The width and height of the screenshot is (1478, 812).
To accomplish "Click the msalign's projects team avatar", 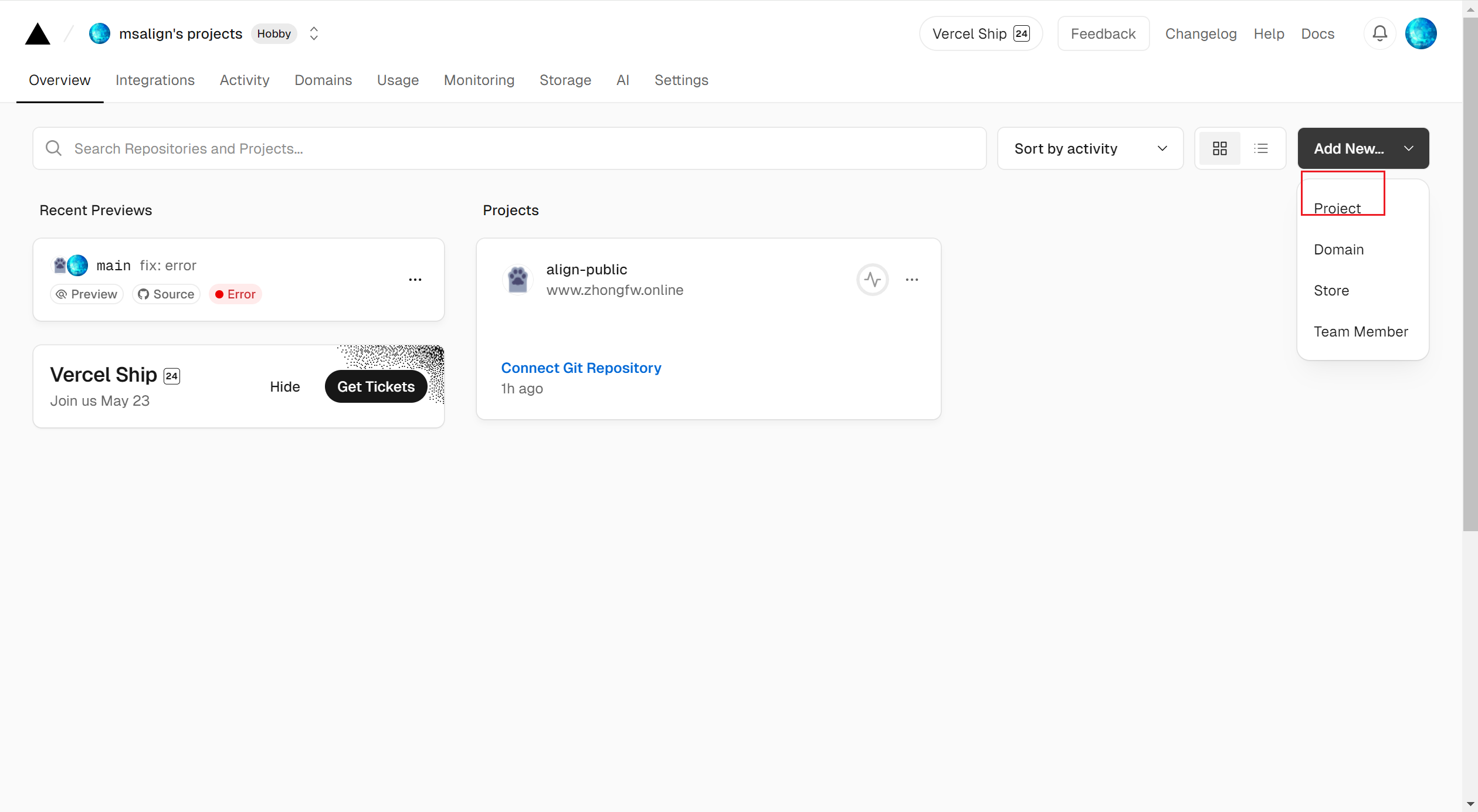I will pyautogui.click(x=100, y=33).
